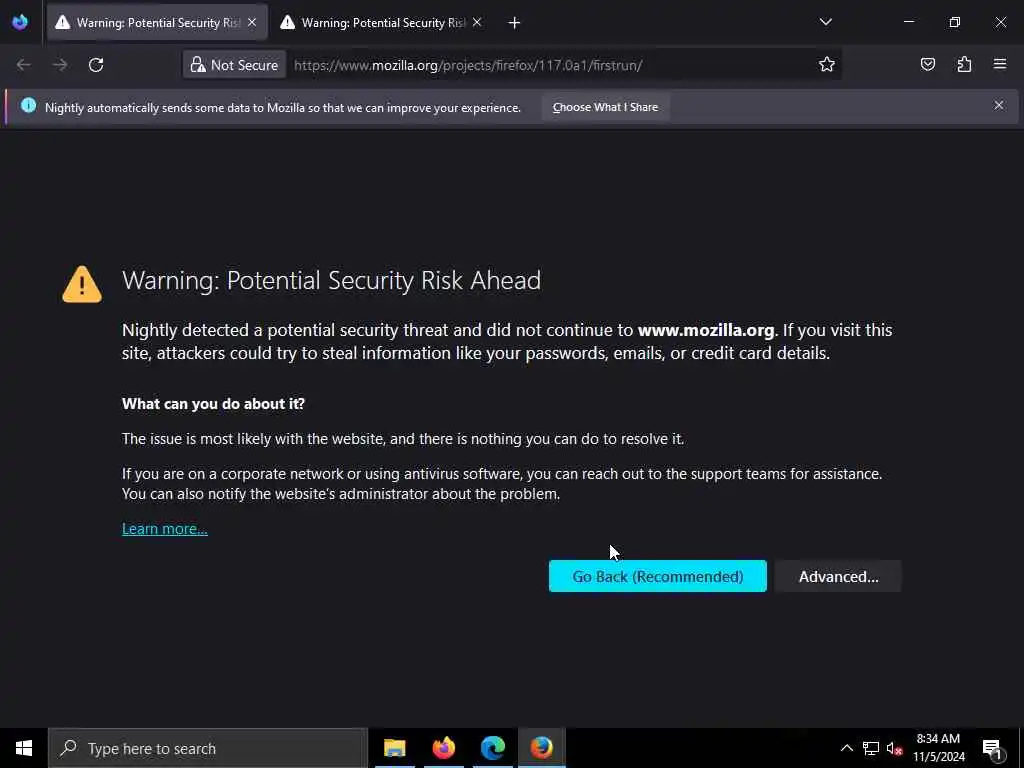Click the What can you do about it? text

click(214, 404)
